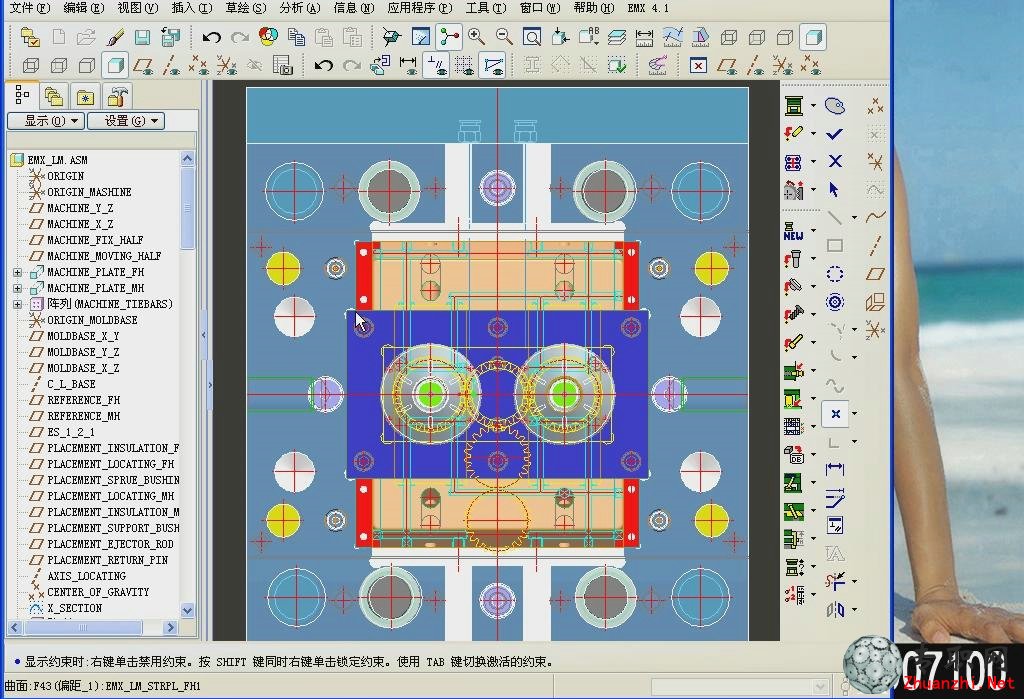Open the 草绘(S) menu
This screenshot has width=1024, height=699.
(x=246, y=8)
